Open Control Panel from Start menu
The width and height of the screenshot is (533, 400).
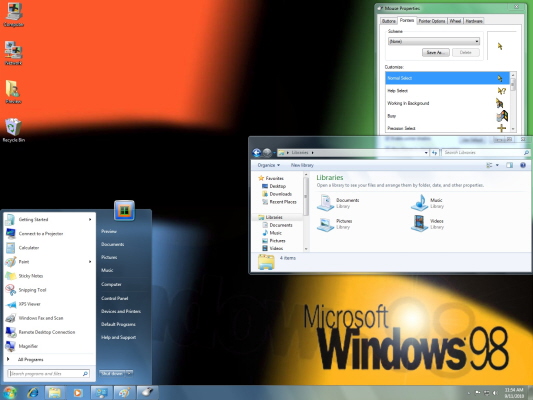pos(115,298)
